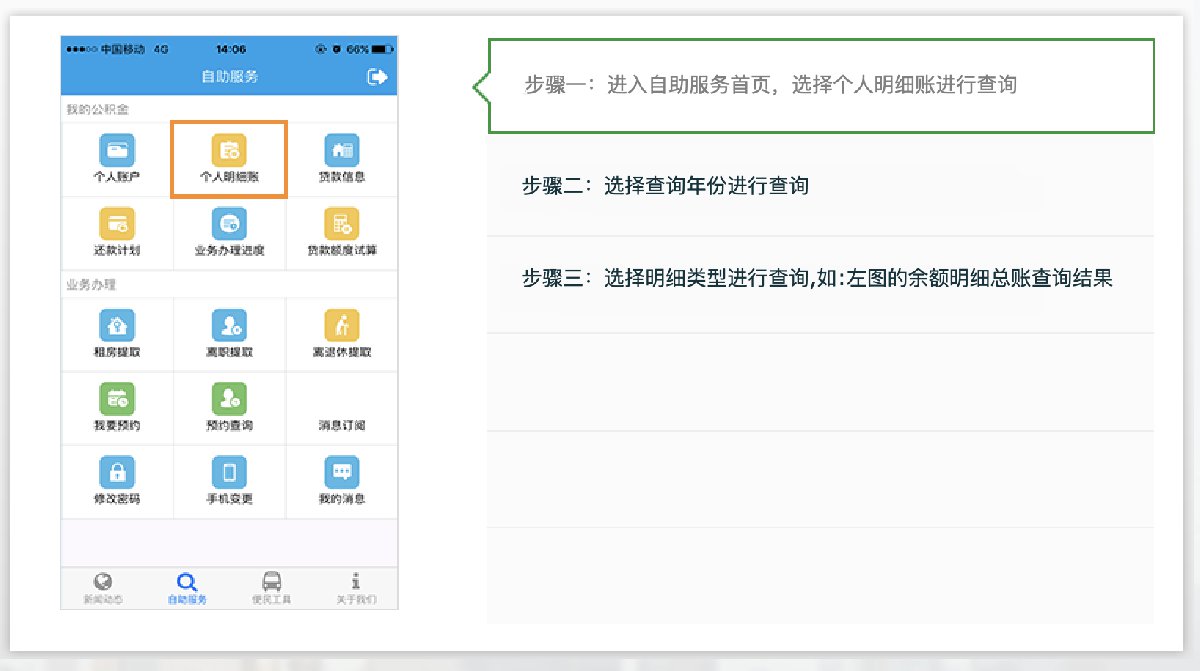Click the logout icon in the header
This screenshot has height=671, width=1200.
[377, 77]
